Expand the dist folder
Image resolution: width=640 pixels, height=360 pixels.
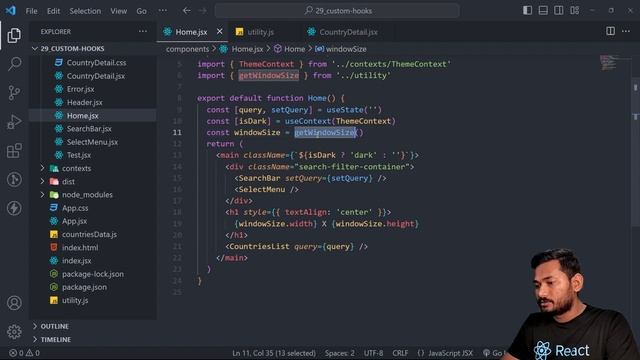68,181
